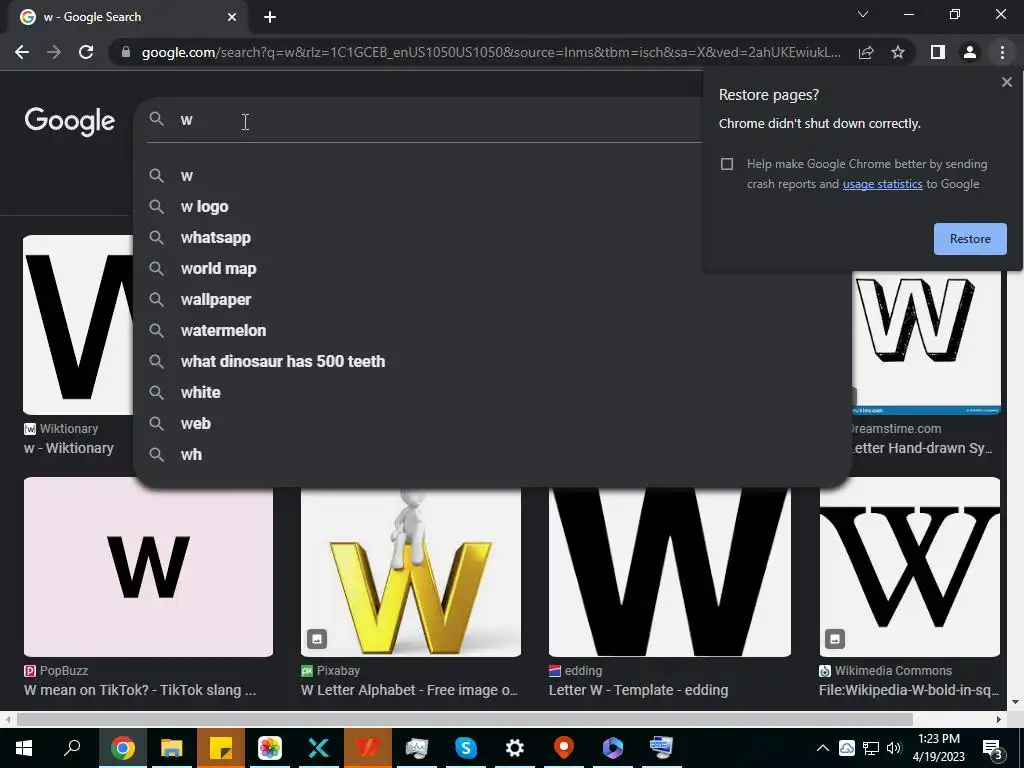Open the network icon in tray
The image size is (1024, 768).
[x=871, y=748]
